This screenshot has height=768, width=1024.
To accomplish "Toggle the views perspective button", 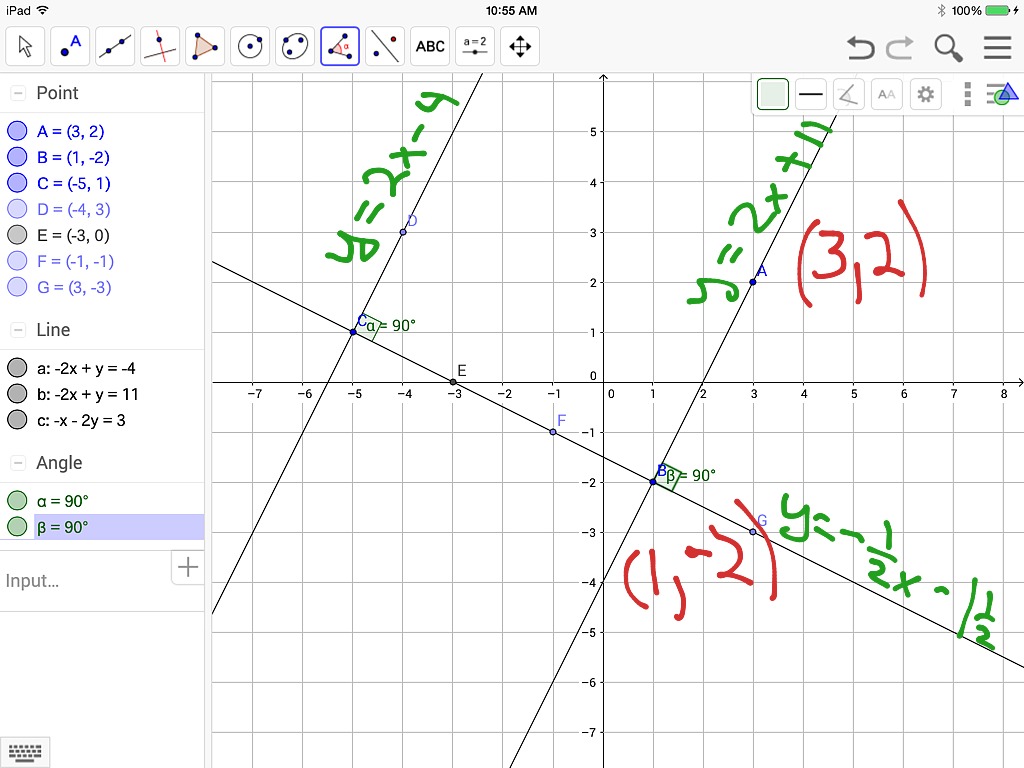I will tap(1002, 94).
